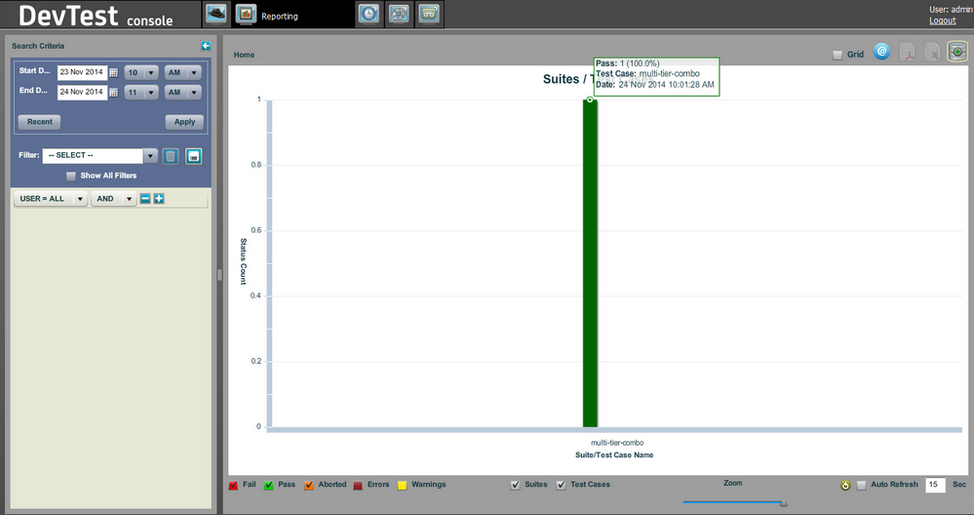This screenshot has width=974, height=515.
Task: Click the Recent button
Action: (x=40, y=122)
